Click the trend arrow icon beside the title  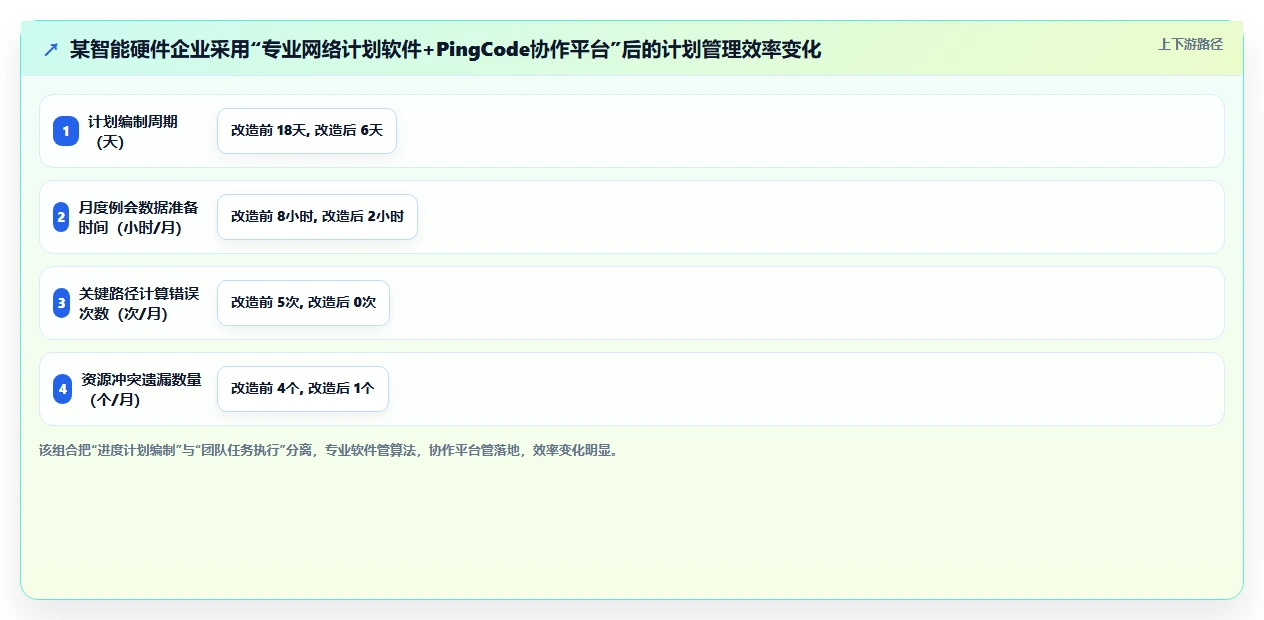tap(51, 50)
